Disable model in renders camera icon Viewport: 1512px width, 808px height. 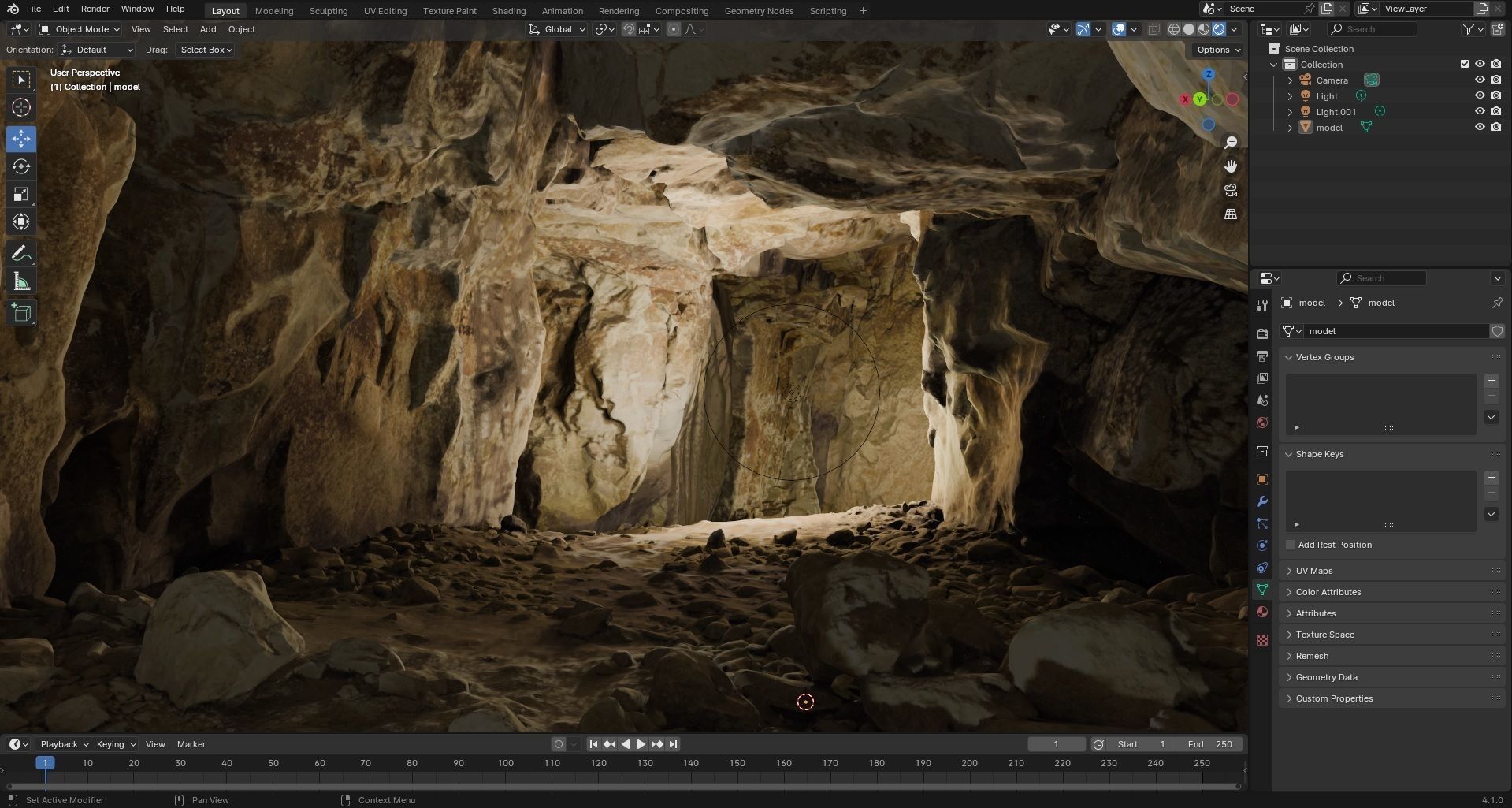[x=1495, y=127]
